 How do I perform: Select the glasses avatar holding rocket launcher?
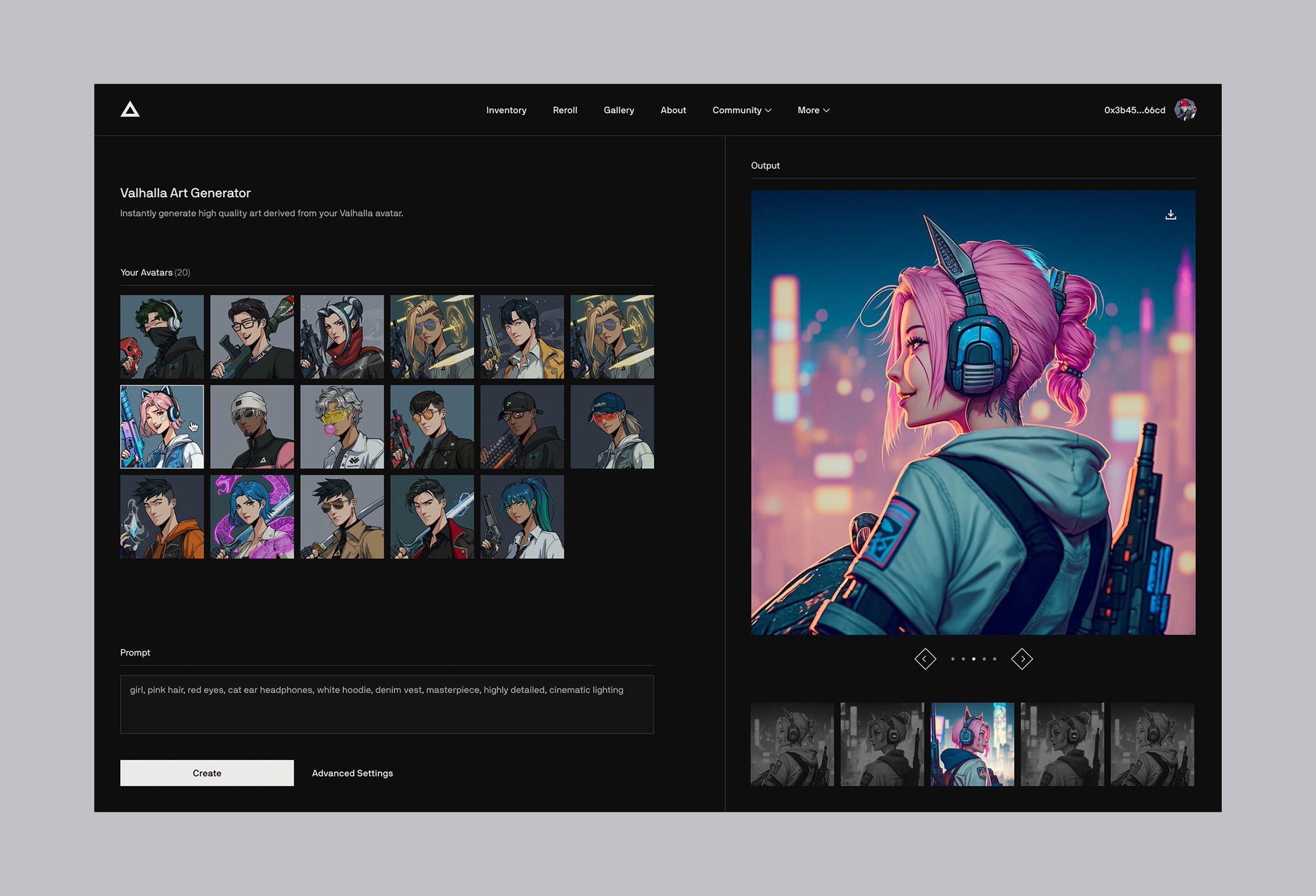[252, 337]
